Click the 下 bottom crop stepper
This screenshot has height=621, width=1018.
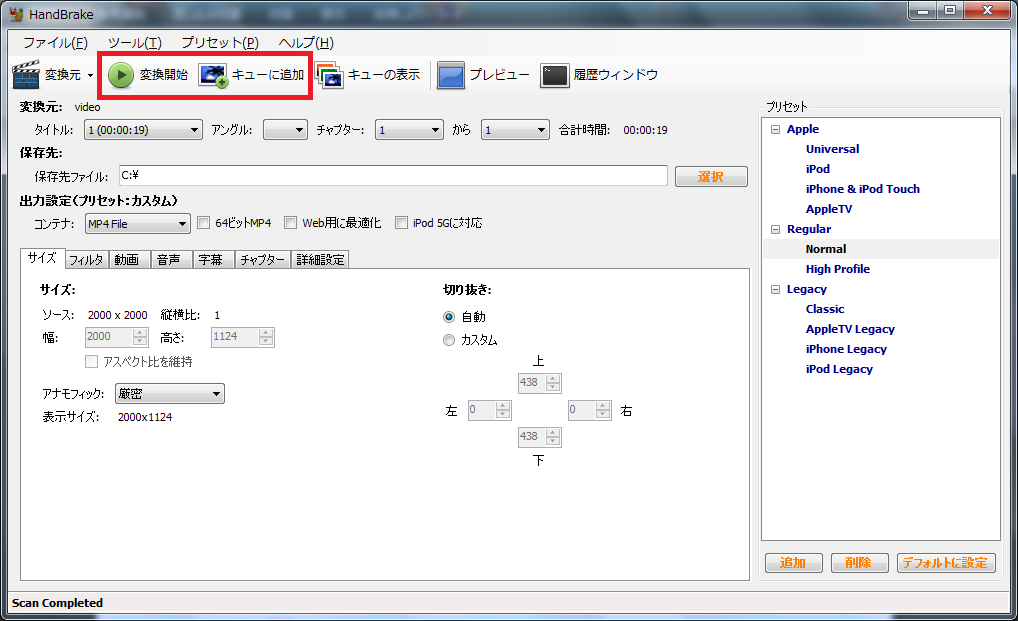(x=540, y=437)
